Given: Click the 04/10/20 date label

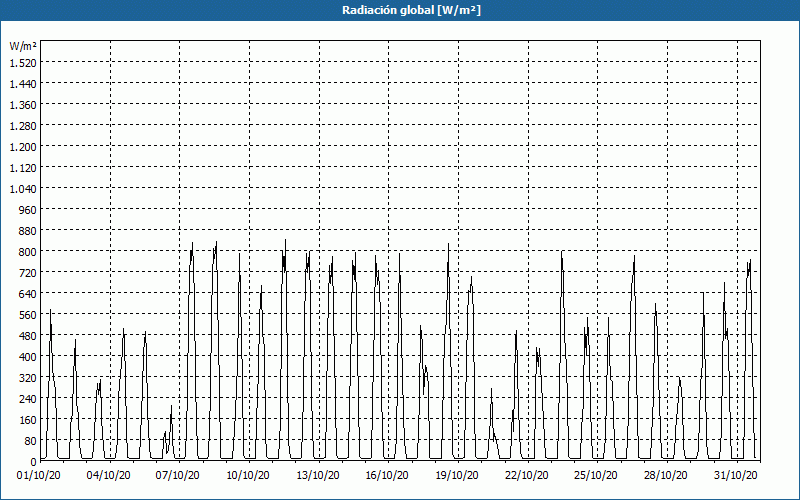Looking at the screenshot, I should coord(108,476).
